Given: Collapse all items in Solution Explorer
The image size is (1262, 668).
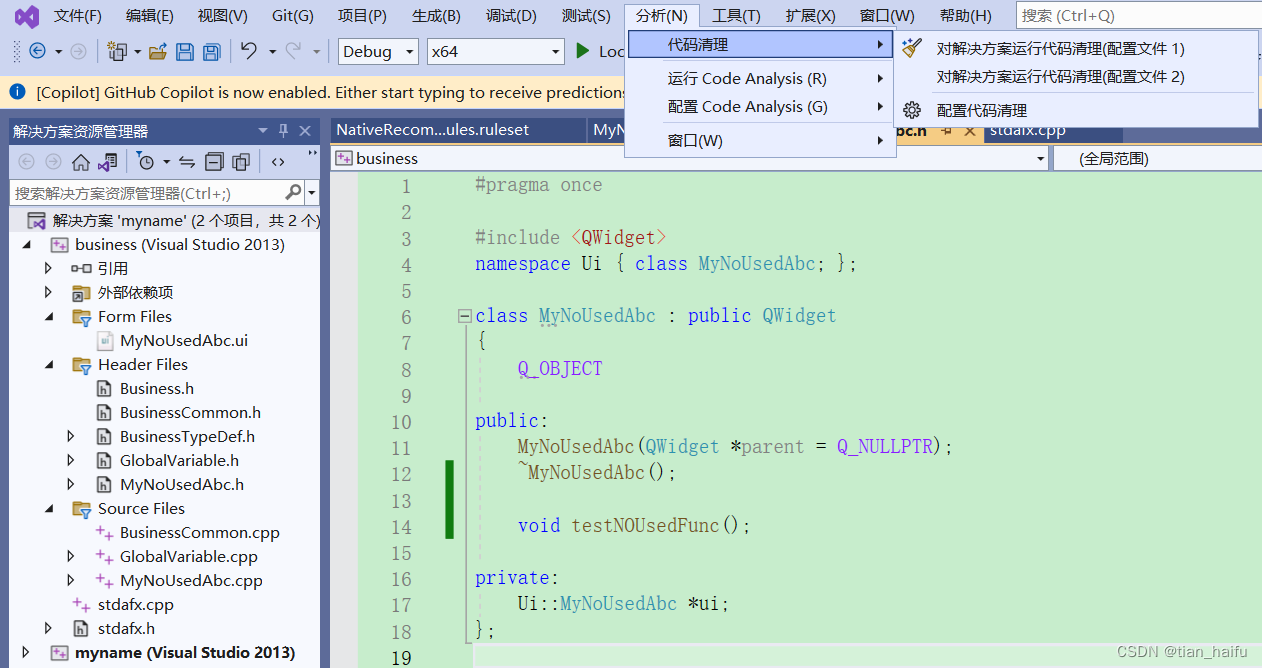Looking at the screenshot, I should [214, 162].
